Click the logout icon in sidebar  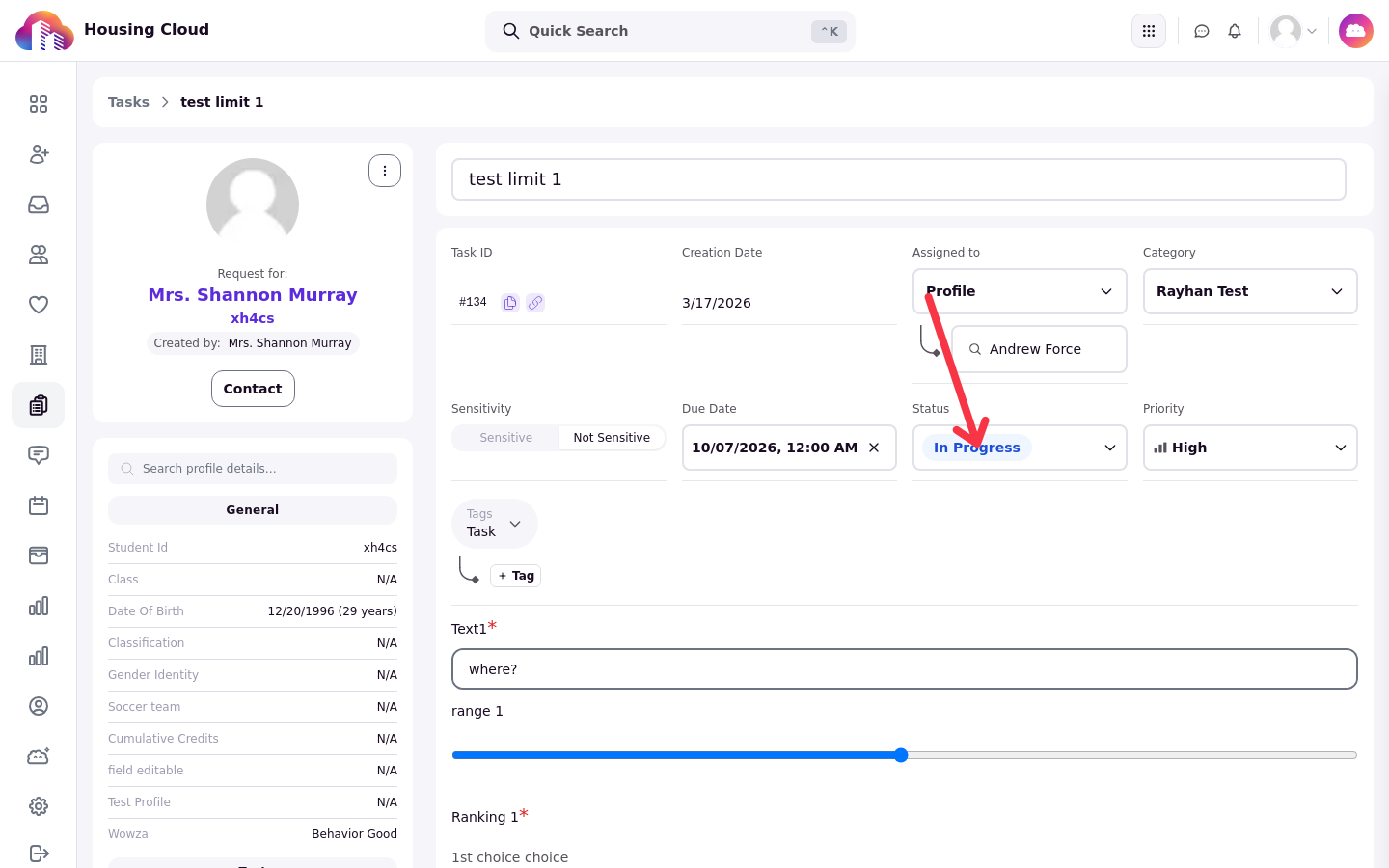pos(39,854)
